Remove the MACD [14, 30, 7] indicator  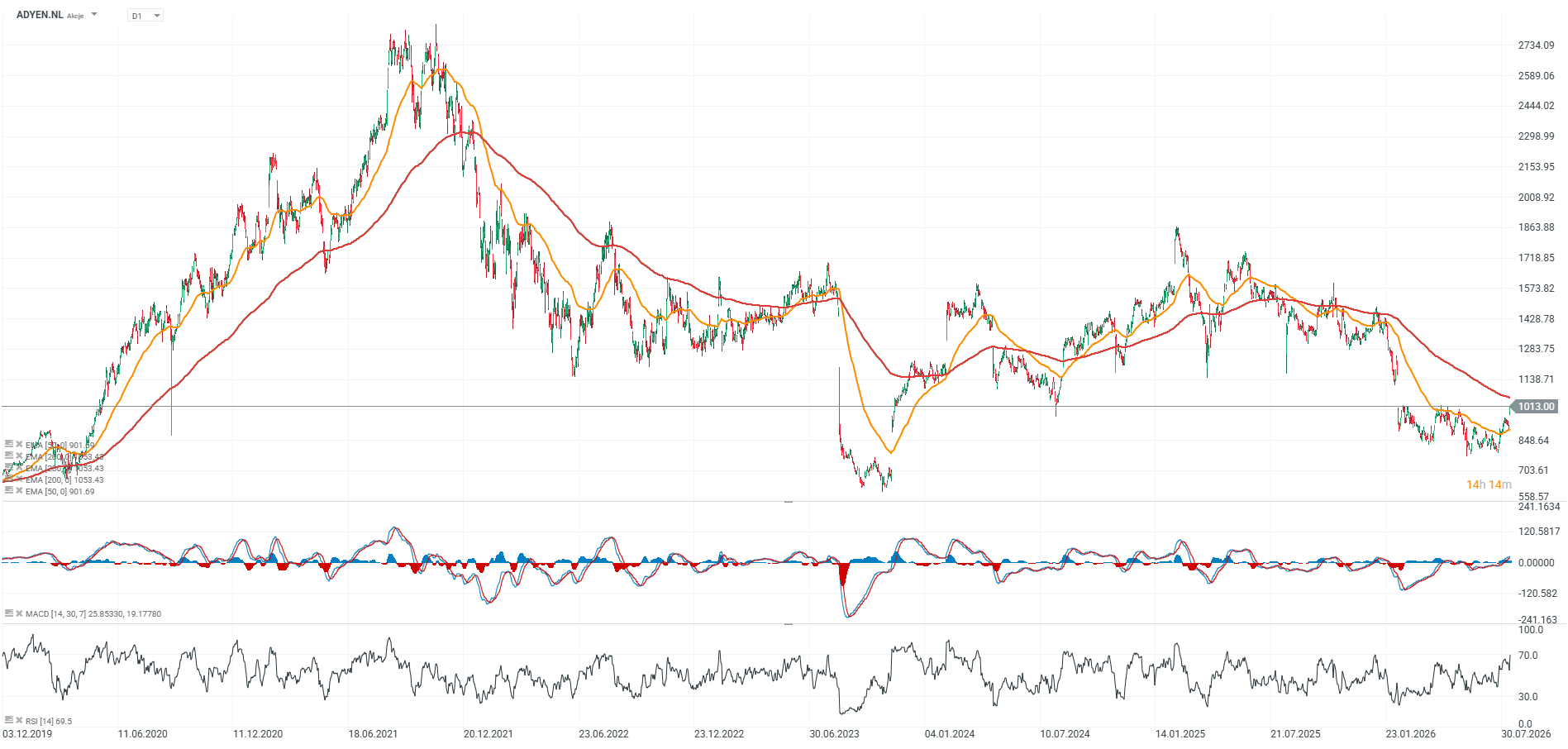pyautogui.click(x=19, y=613)
